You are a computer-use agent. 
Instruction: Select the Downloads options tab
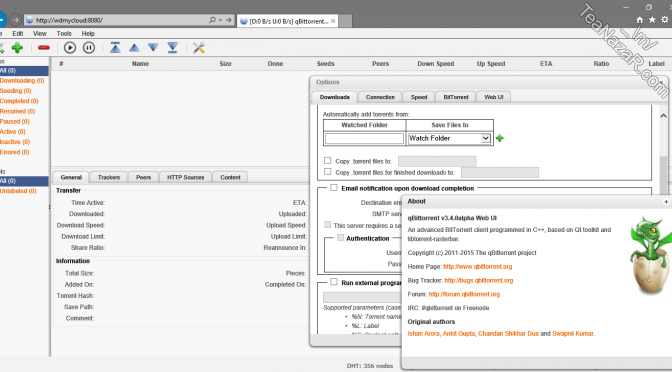[334, 97]
